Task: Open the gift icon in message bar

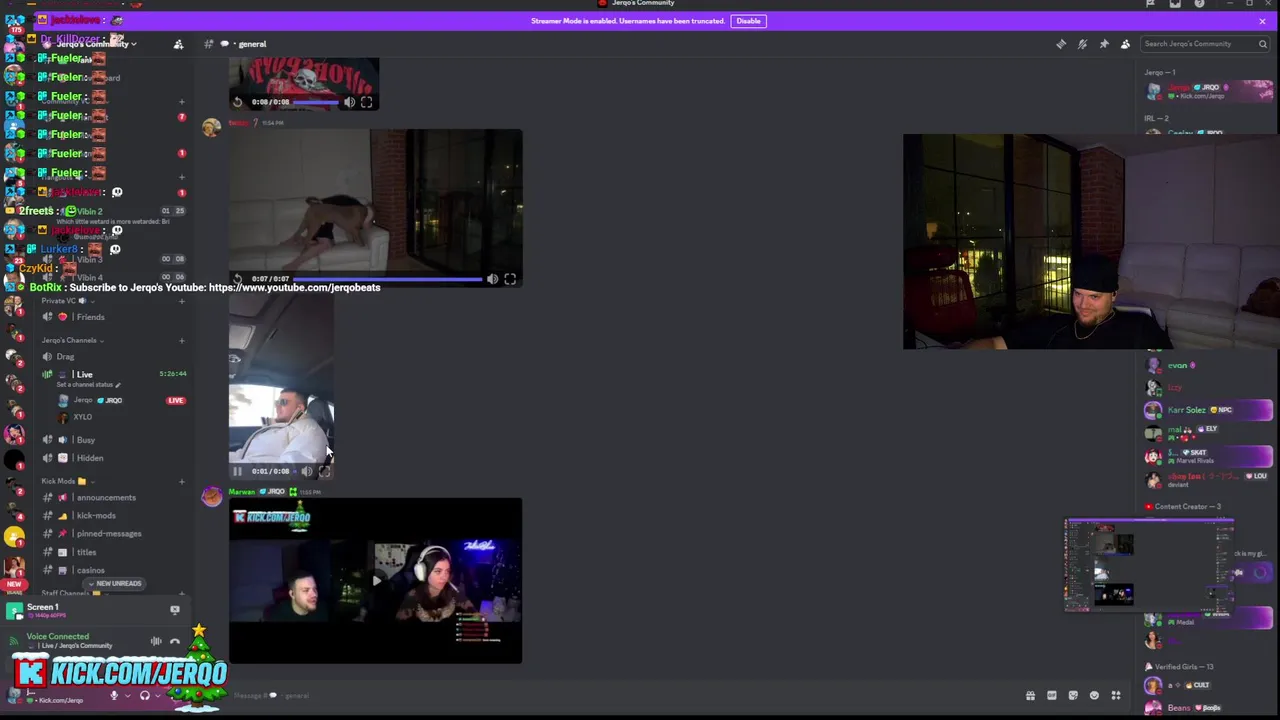Action: 1030,696
